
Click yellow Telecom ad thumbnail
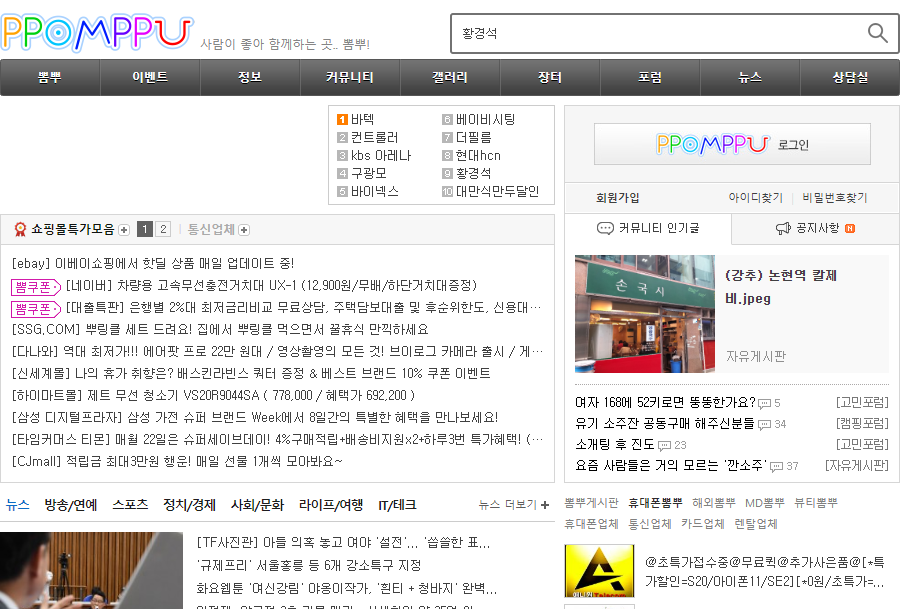click(599, 571)
